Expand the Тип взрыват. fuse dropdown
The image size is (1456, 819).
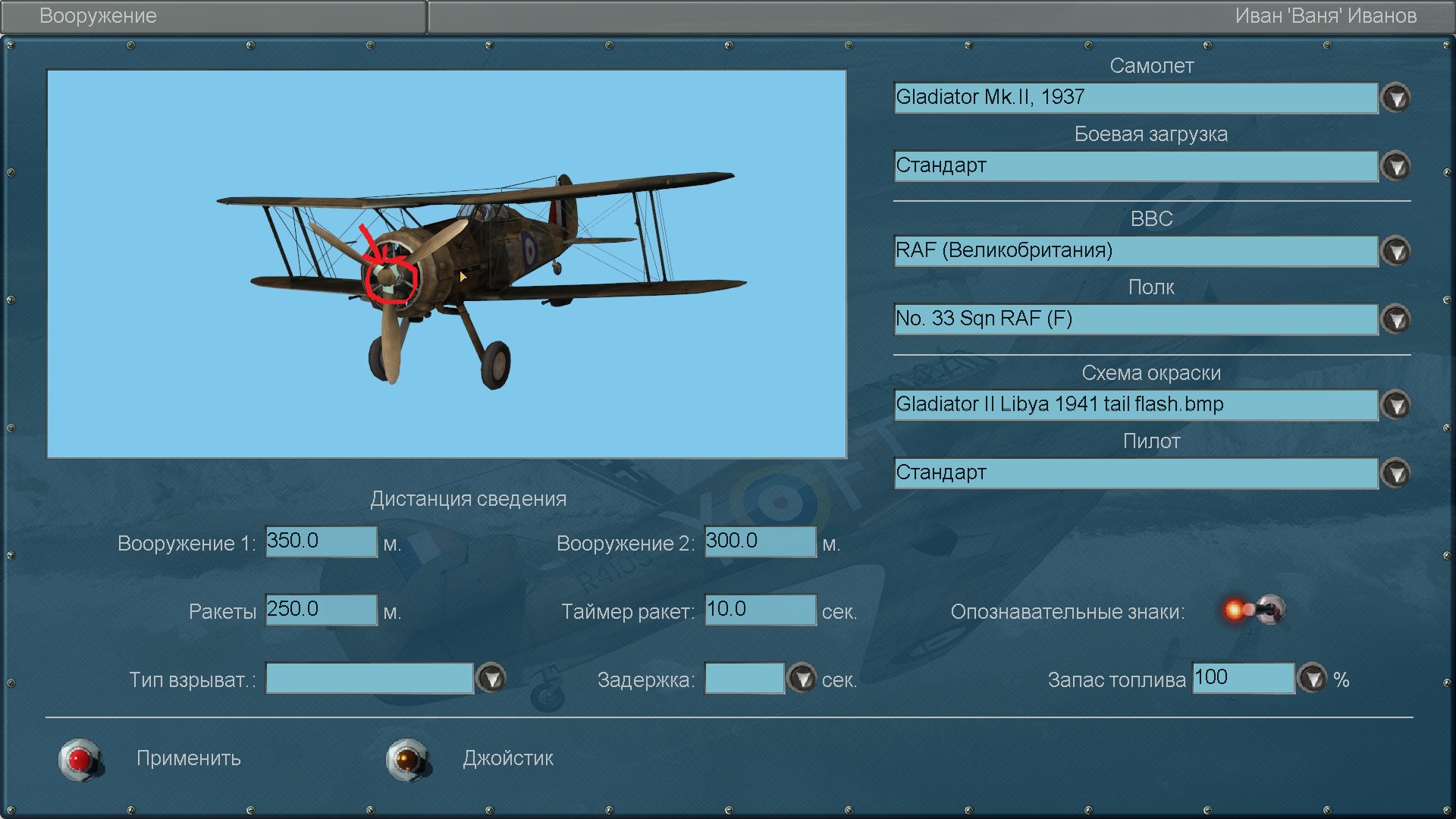[x=491, y=678]
